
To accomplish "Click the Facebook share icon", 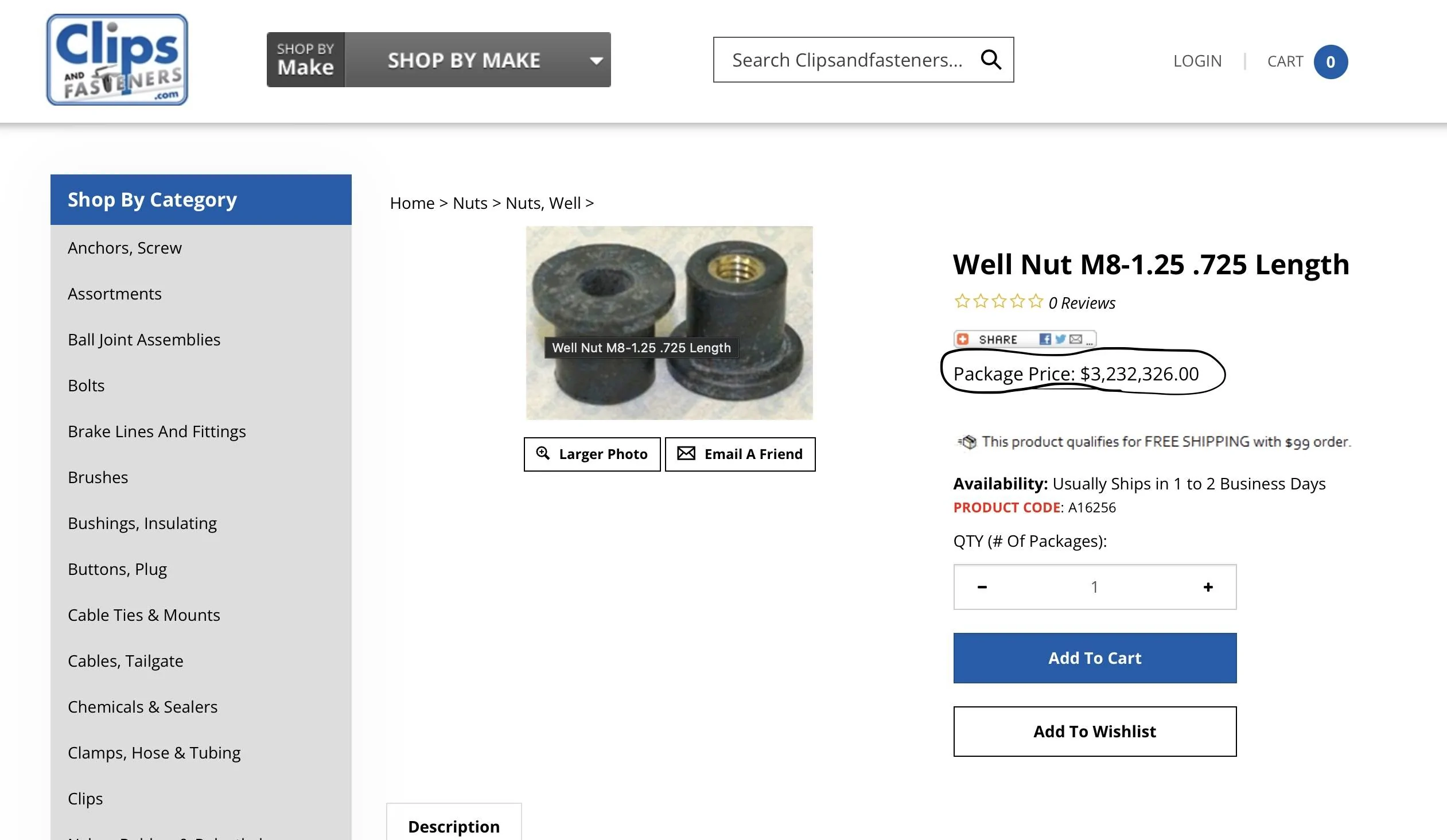I will pos(1045,339).
